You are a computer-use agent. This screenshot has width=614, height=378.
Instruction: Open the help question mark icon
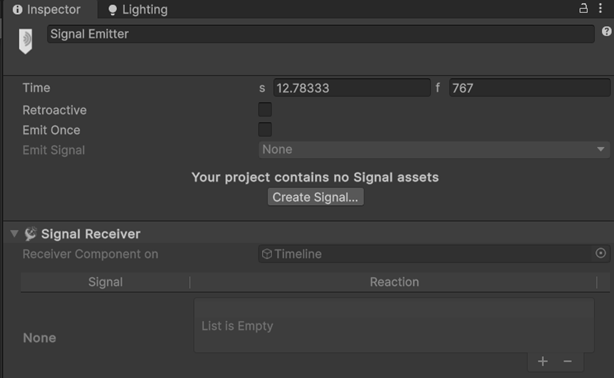[607, 31]
